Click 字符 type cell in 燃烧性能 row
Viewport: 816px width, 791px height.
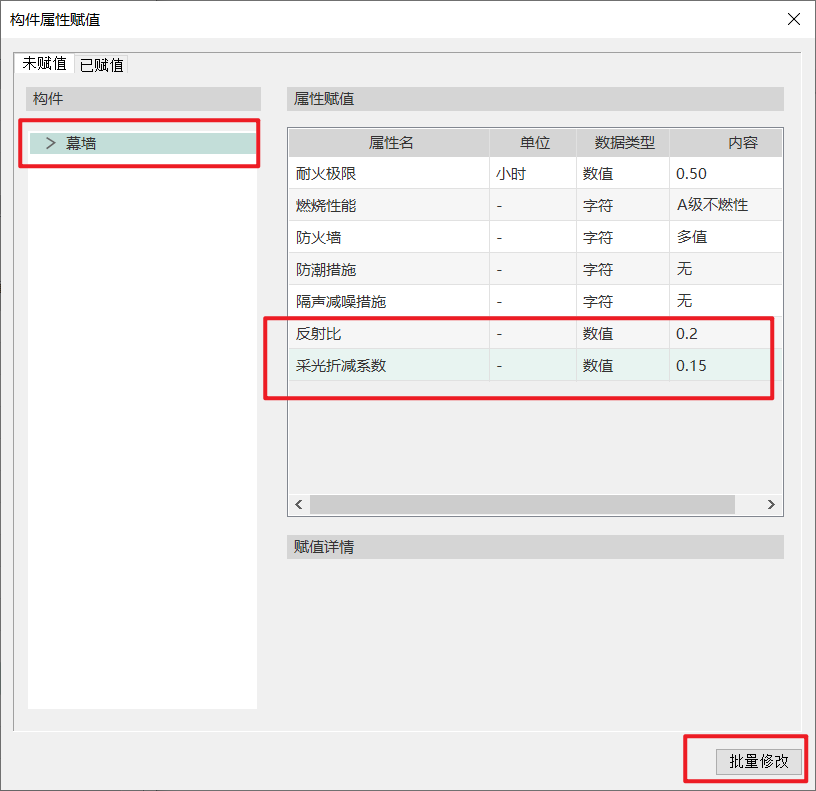point(623,205)
